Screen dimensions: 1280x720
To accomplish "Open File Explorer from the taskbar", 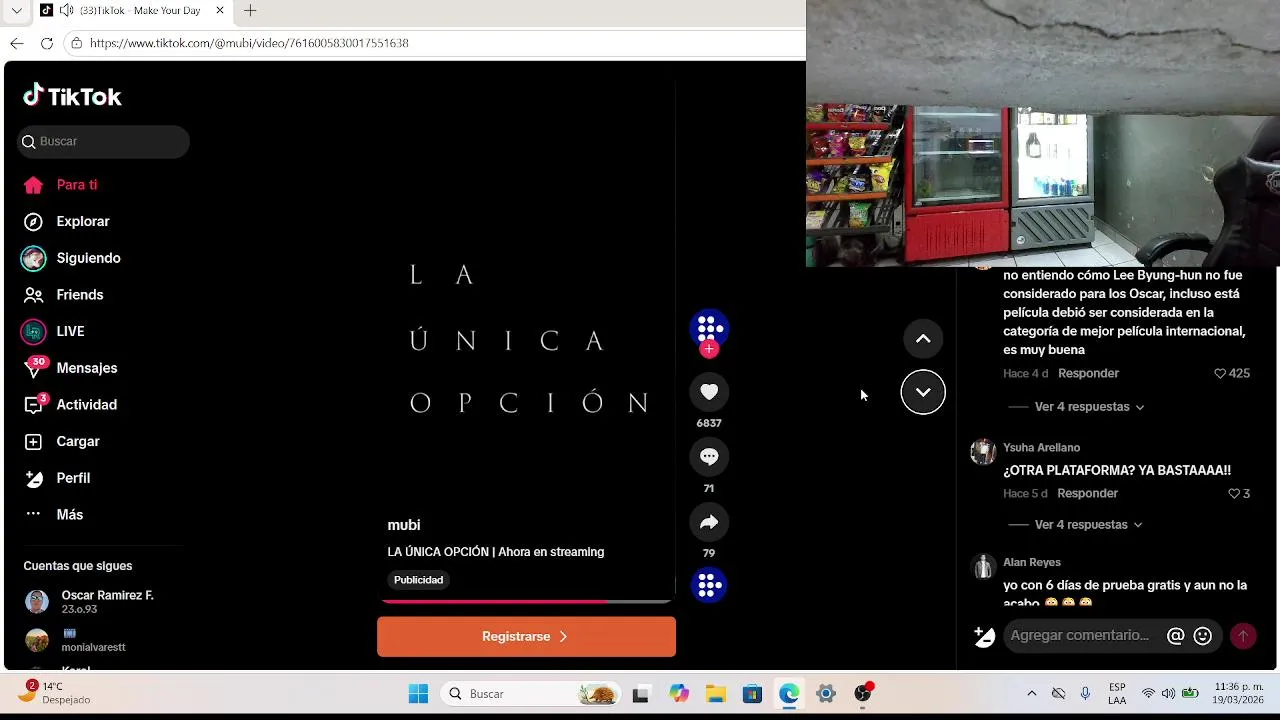I will 715,694.
